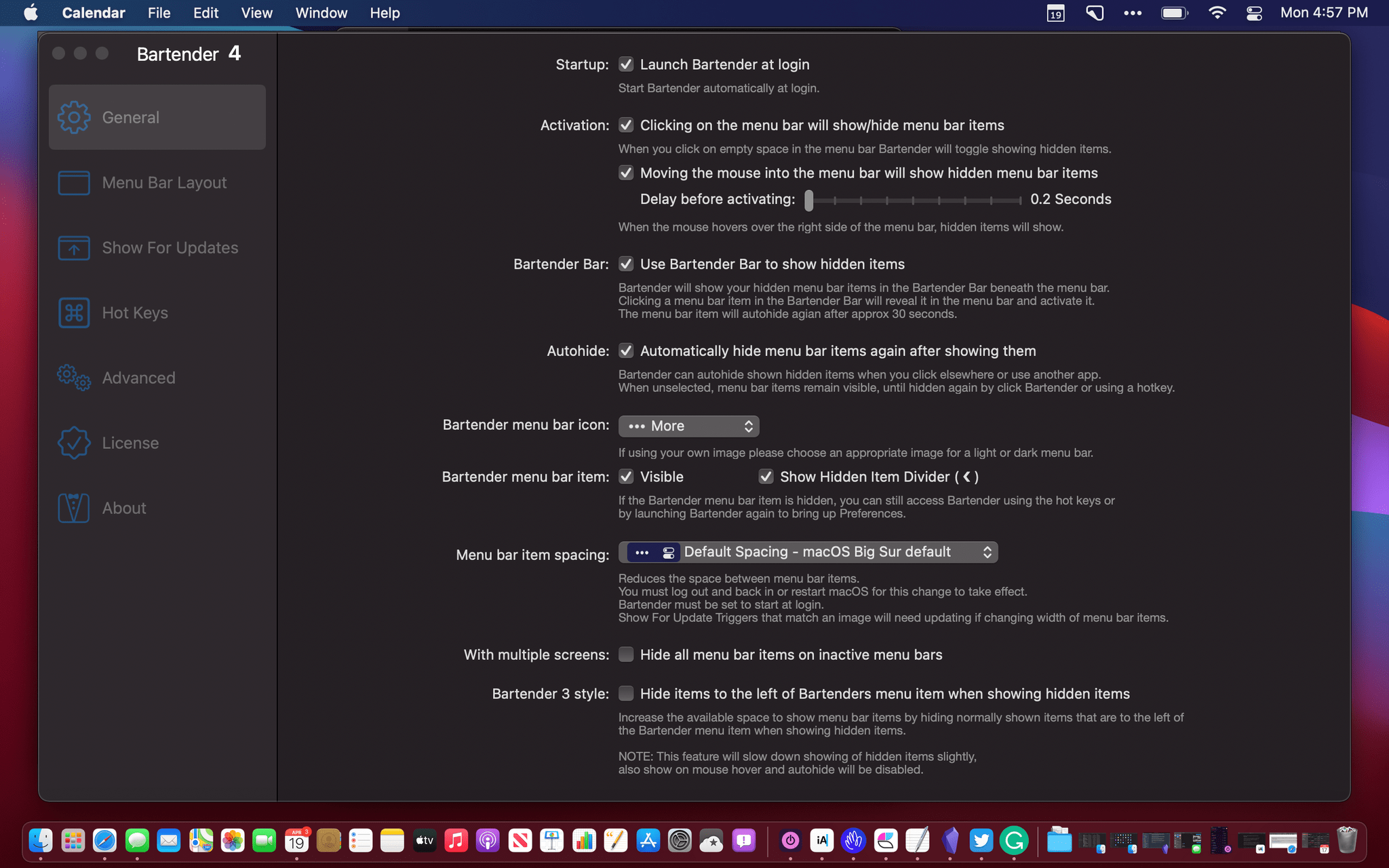Open the Window menu

[x=322, y=12]
